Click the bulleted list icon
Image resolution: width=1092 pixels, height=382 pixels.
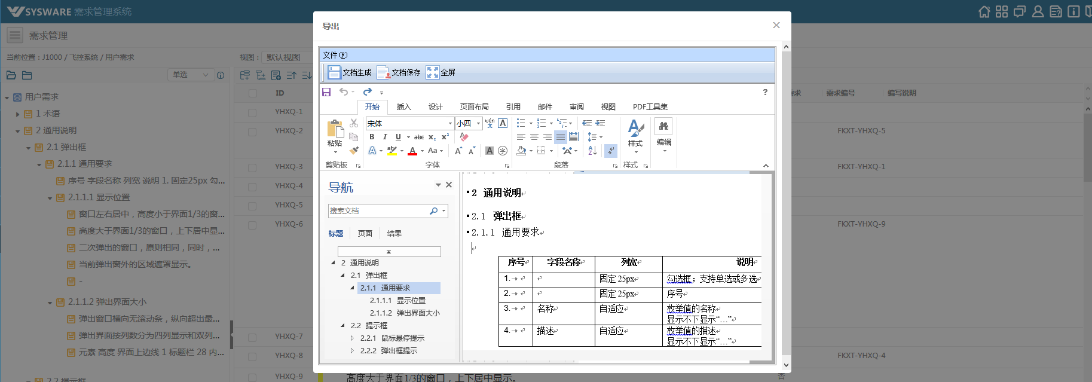tap(520, 123)
